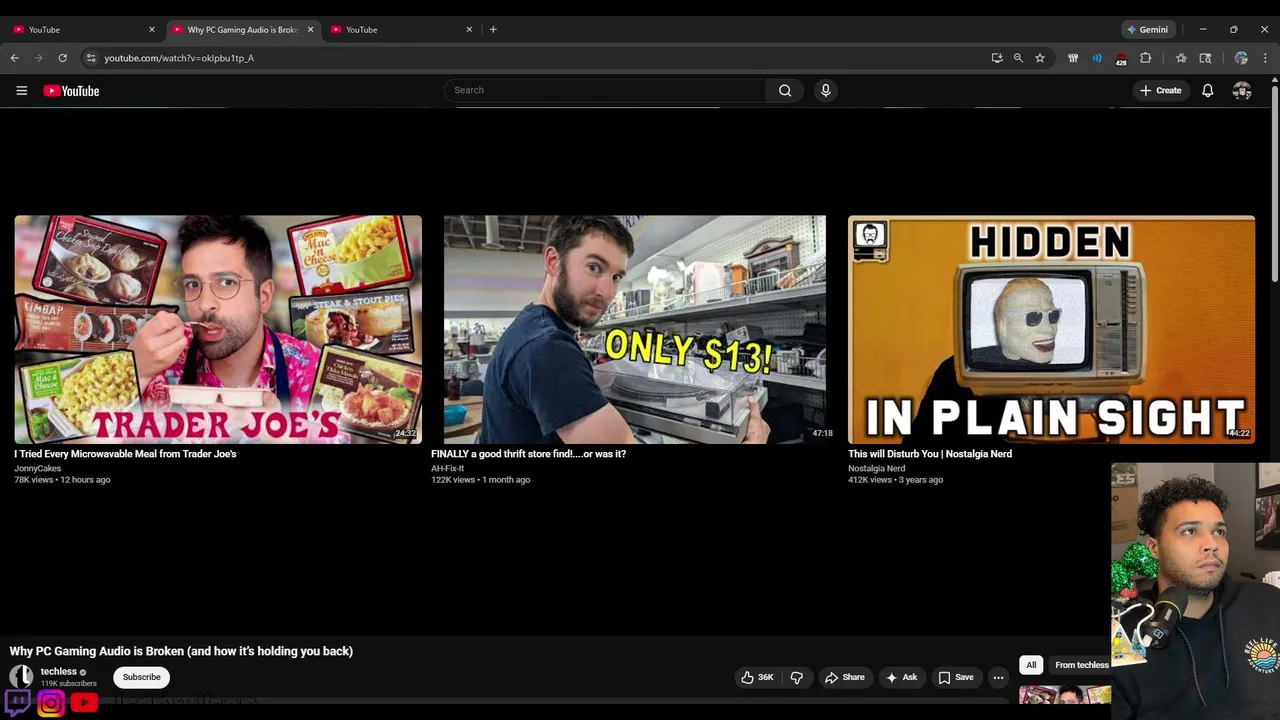Click title FINALLY a good thrift store find
Image resolution: width=1280 pixels, height=720 pixels.
[x=528, y=454]
